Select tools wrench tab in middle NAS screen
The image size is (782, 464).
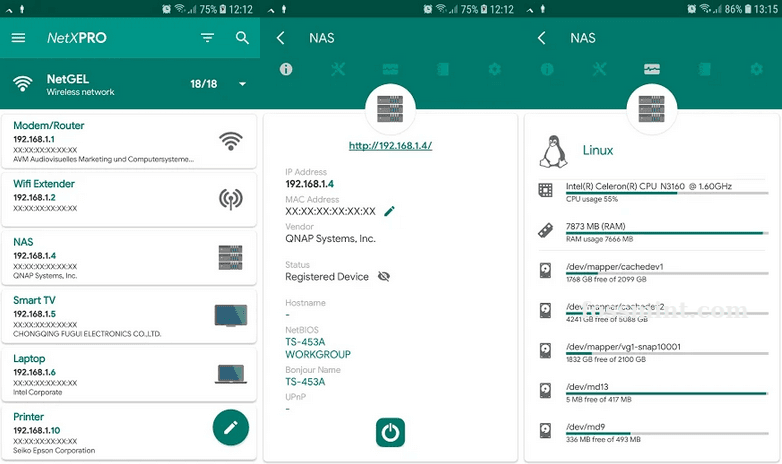(338, 69)
